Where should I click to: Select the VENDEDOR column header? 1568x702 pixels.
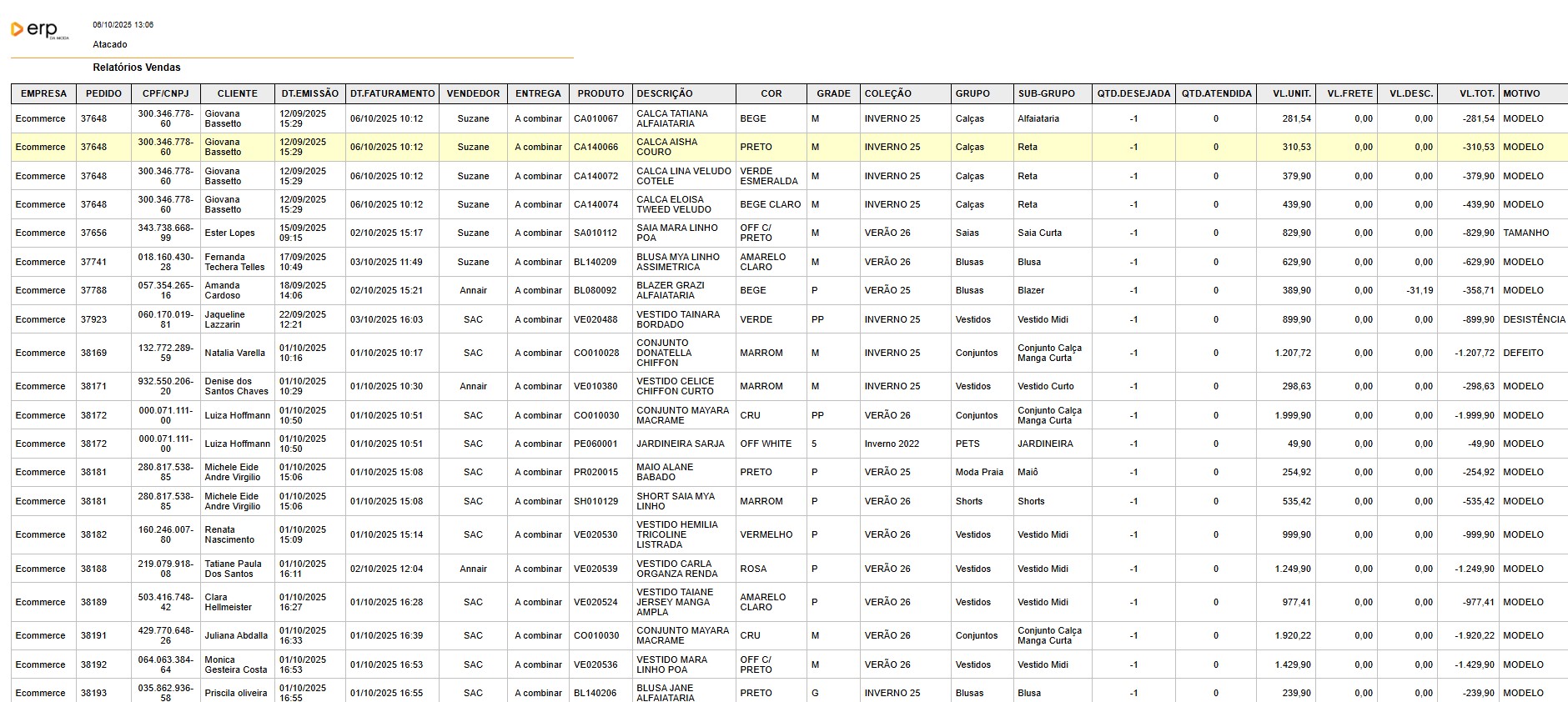(x=473, y=94)
